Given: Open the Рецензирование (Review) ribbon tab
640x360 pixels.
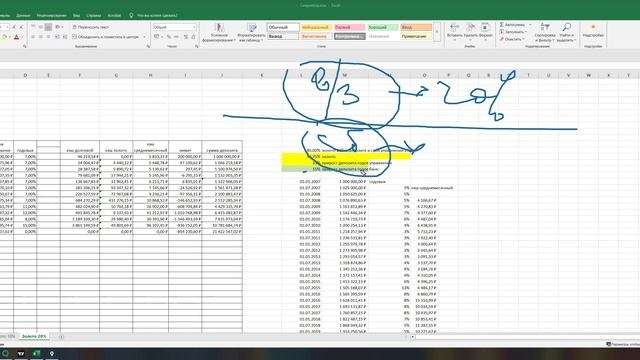Looking at the screenshot, I should point(51,16).
